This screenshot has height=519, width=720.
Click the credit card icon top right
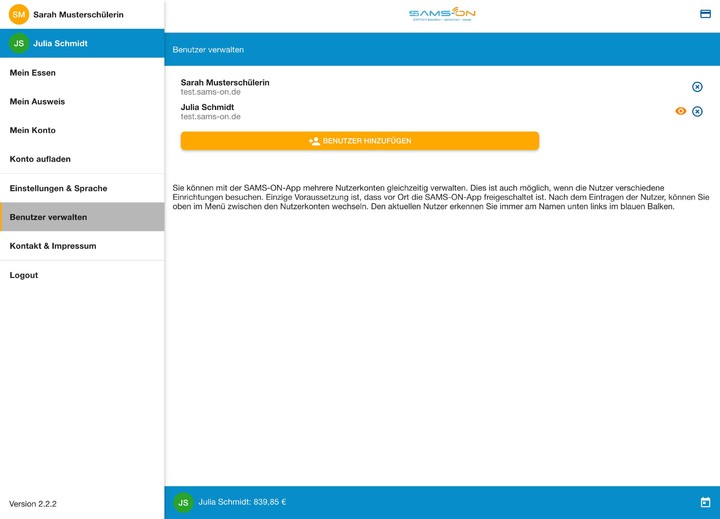705,14
